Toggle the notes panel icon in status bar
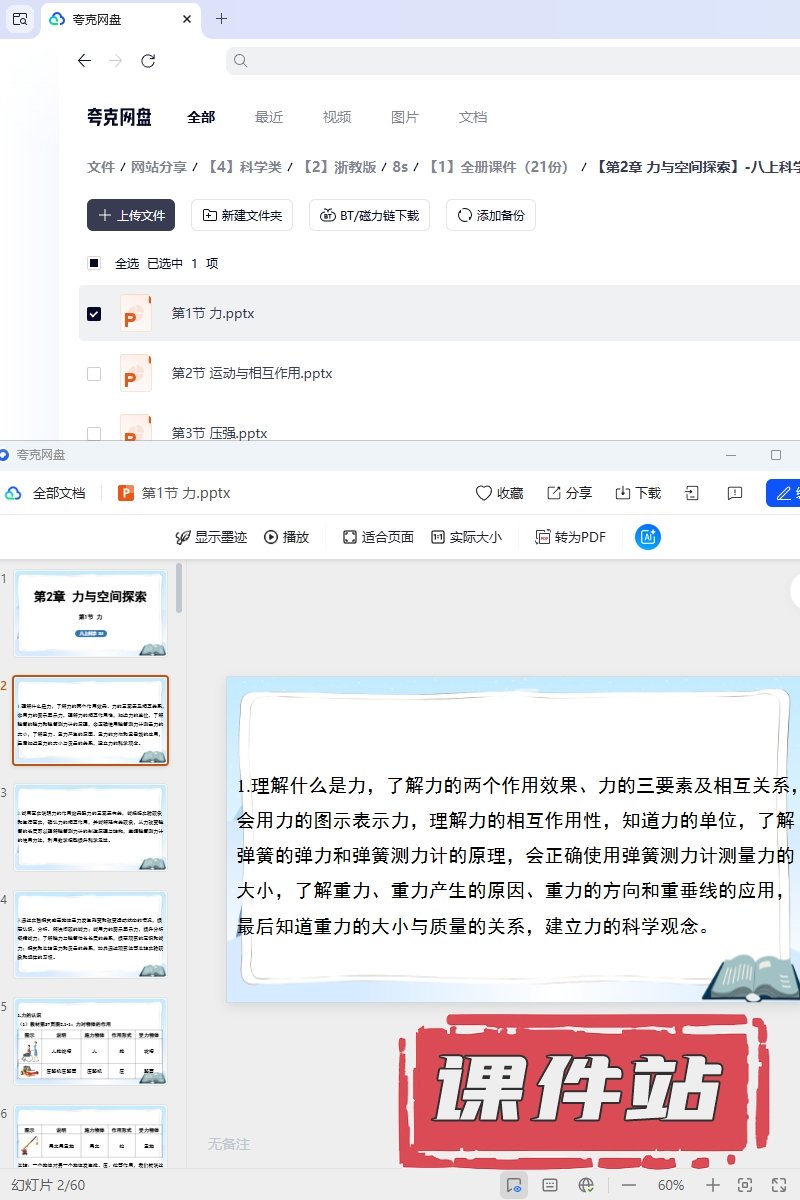This screenshot has height=1200, width=800. (549, 1185)
